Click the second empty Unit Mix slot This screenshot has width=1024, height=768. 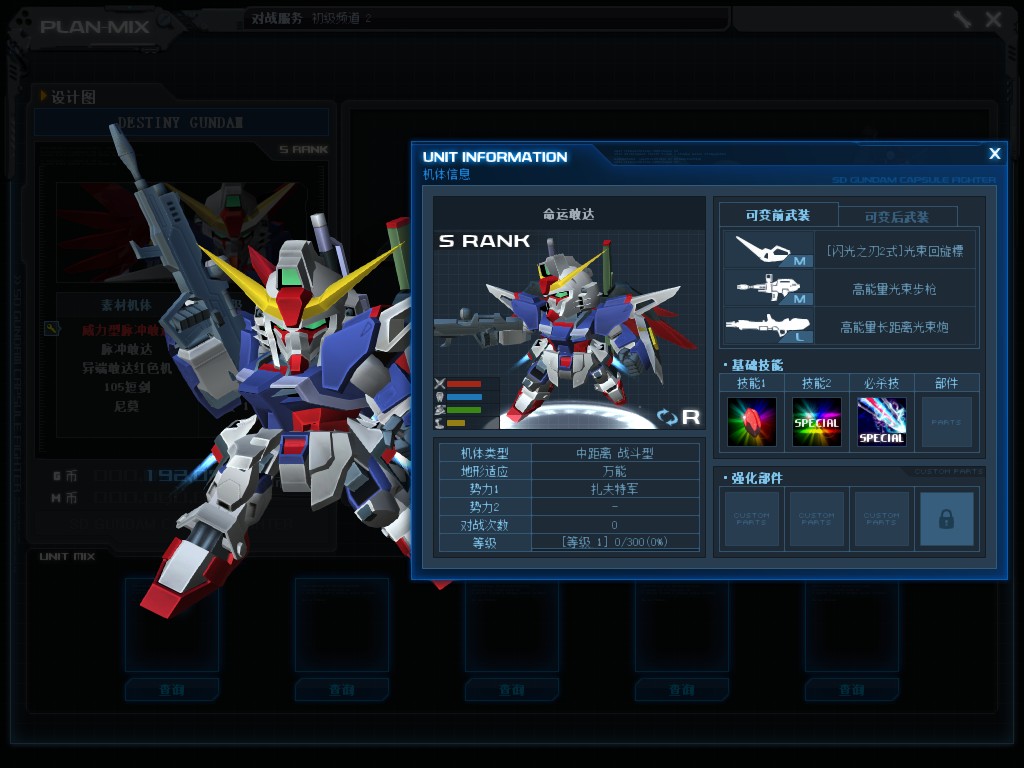point(342,625)
